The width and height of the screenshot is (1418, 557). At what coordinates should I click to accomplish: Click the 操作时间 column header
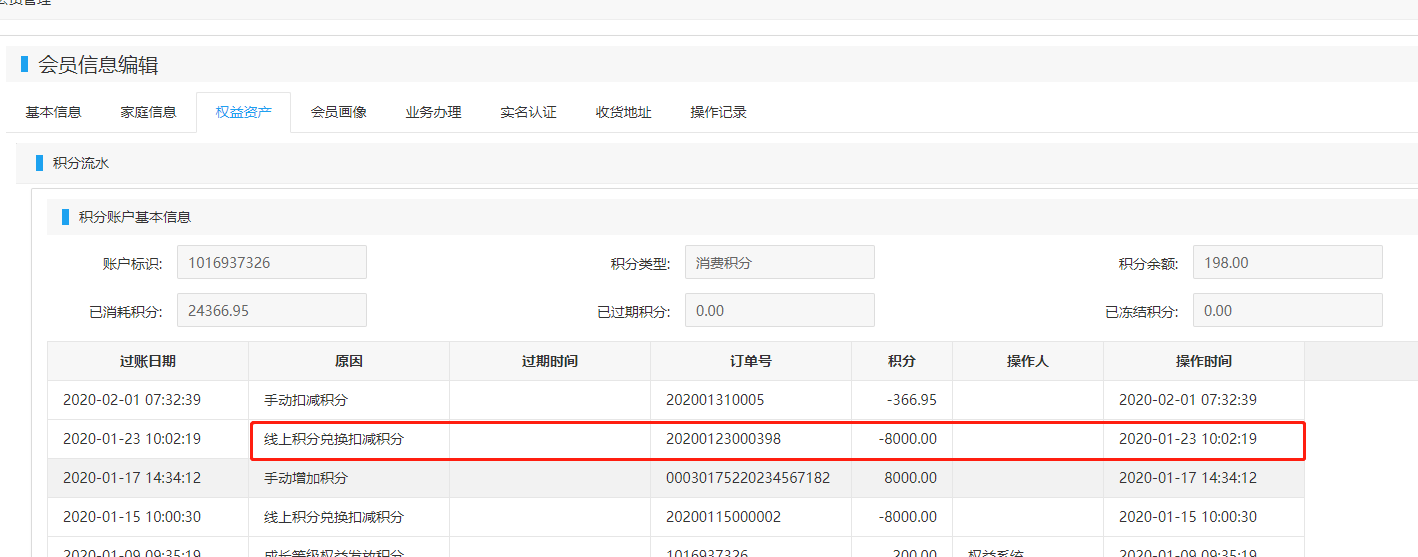[x=1203, y=361]
